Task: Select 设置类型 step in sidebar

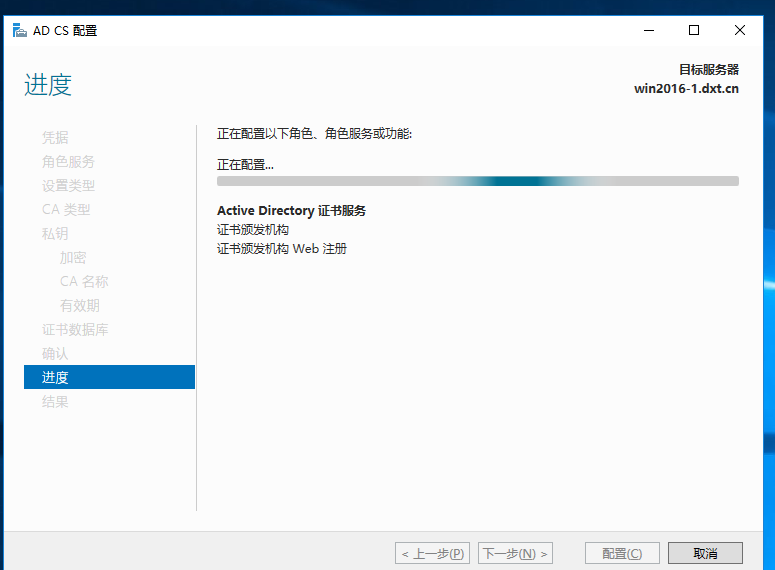Action: 68,185
